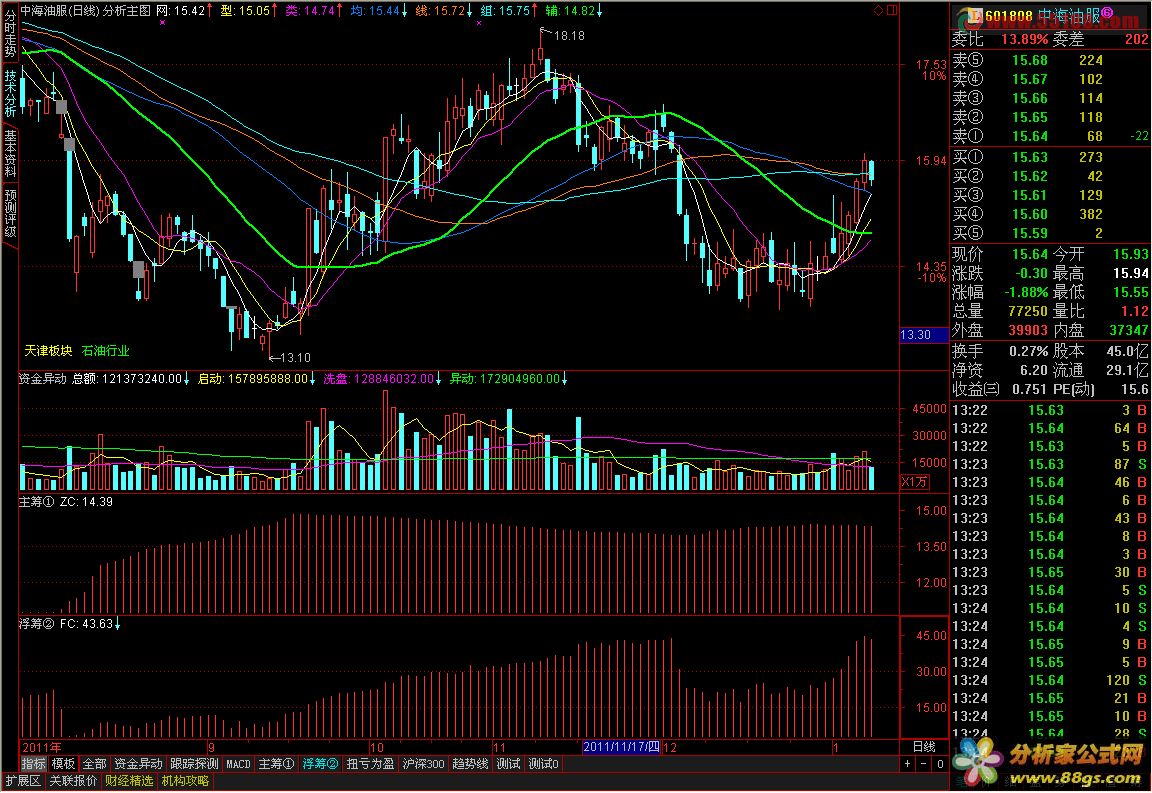Click the 涨幅 value -1.88%
Screen dimensions: 1152x793
(1024, 293)
